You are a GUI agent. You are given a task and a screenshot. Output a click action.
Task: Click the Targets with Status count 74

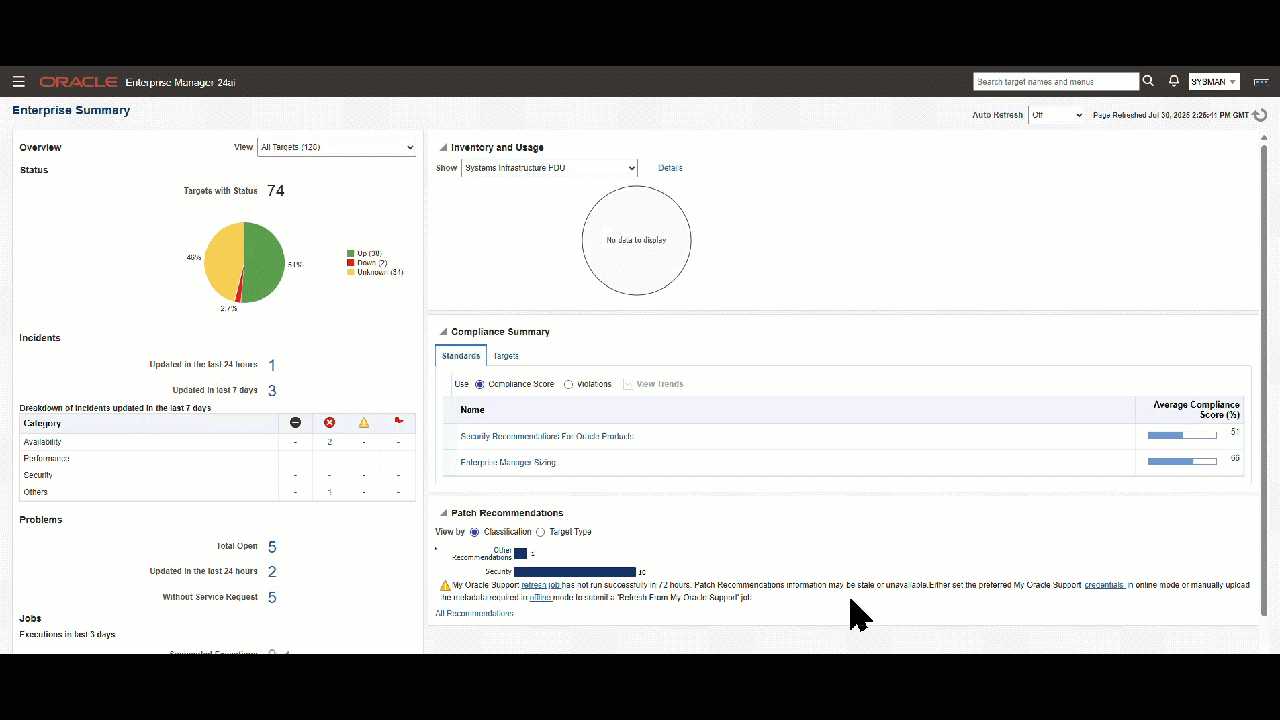tap(276, 191)
